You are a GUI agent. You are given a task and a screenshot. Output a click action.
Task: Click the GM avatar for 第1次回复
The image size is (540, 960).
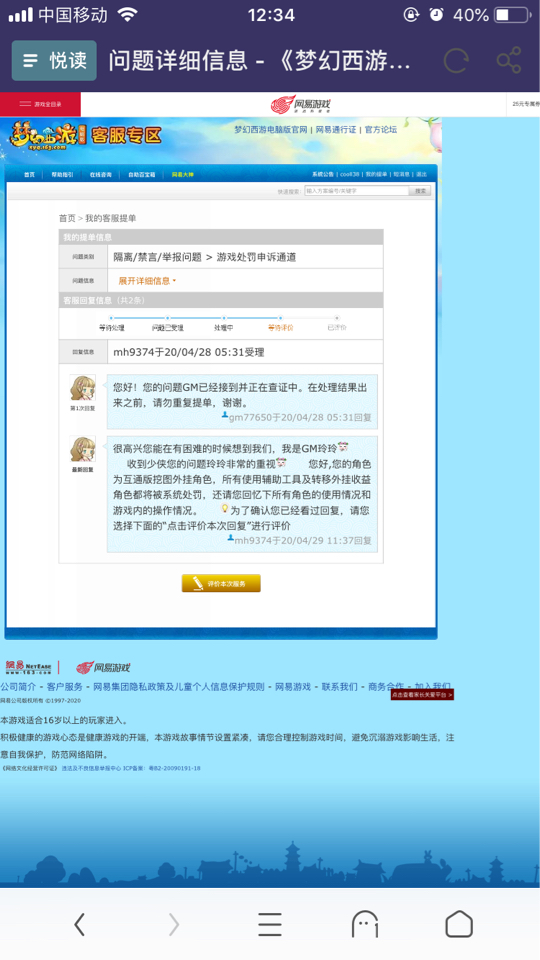(83, 388)
